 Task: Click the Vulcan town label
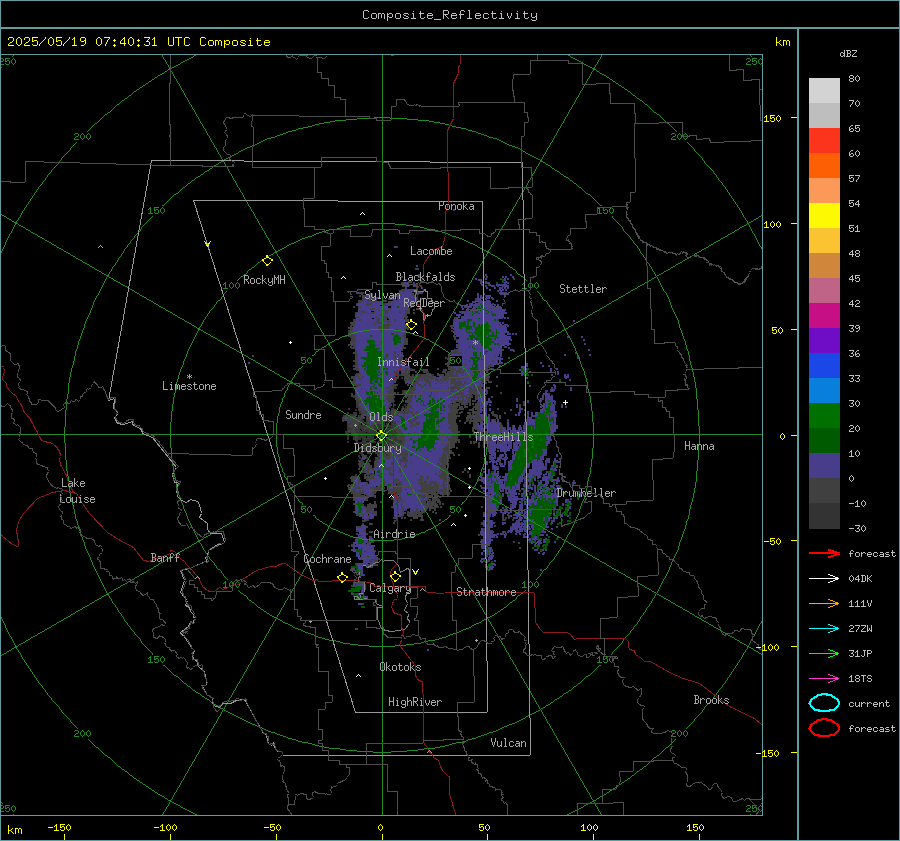[508, 743]
